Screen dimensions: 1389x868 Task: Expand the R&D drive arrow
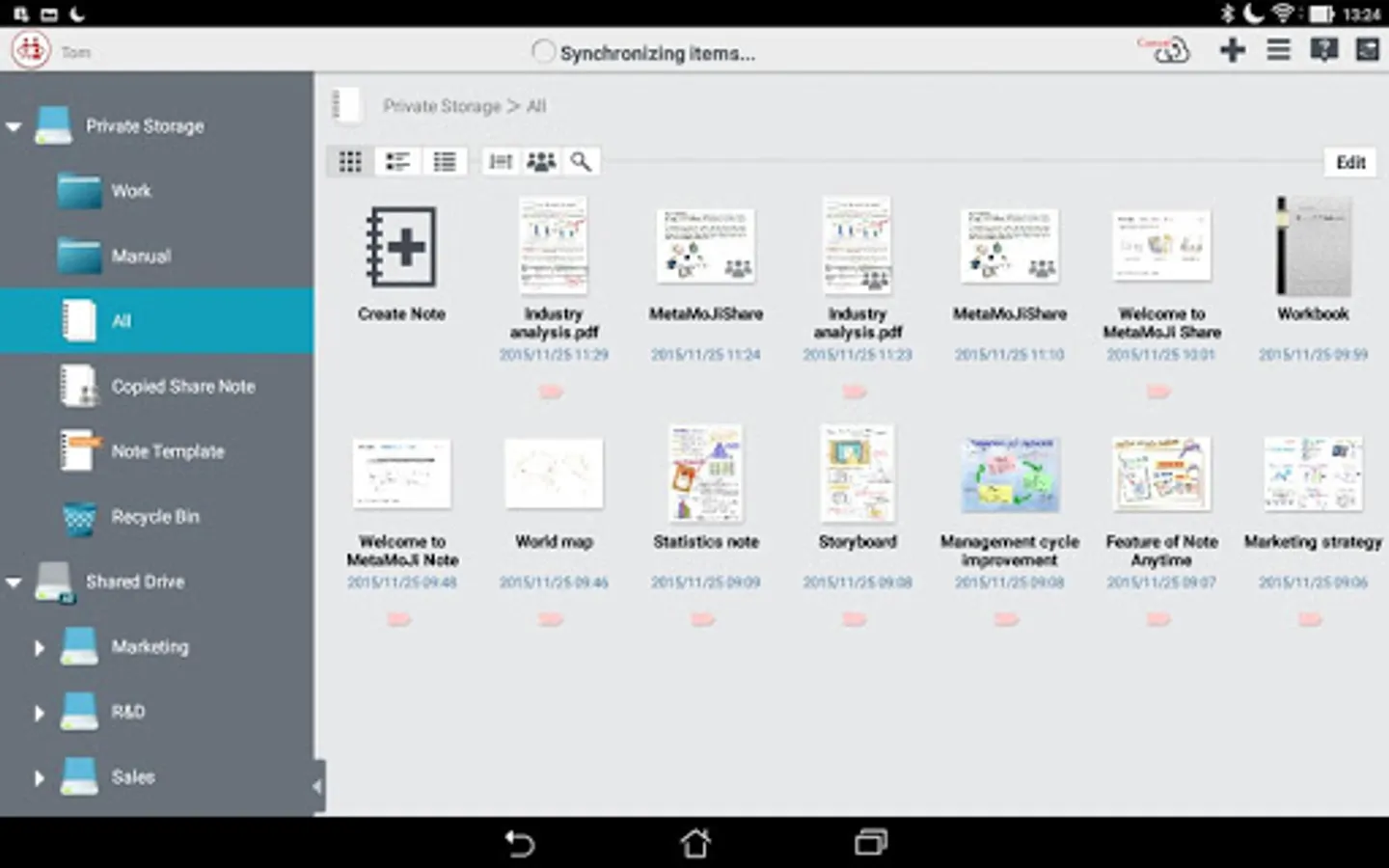tap(39, 714)
